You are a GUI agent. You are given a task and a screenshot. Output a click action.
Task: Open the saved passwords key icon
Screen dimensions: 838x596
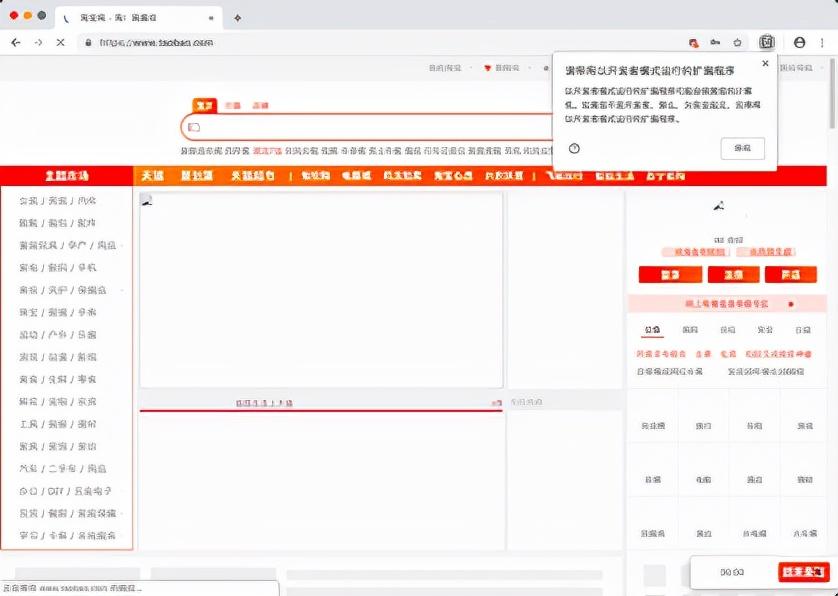tap(715, 42)
